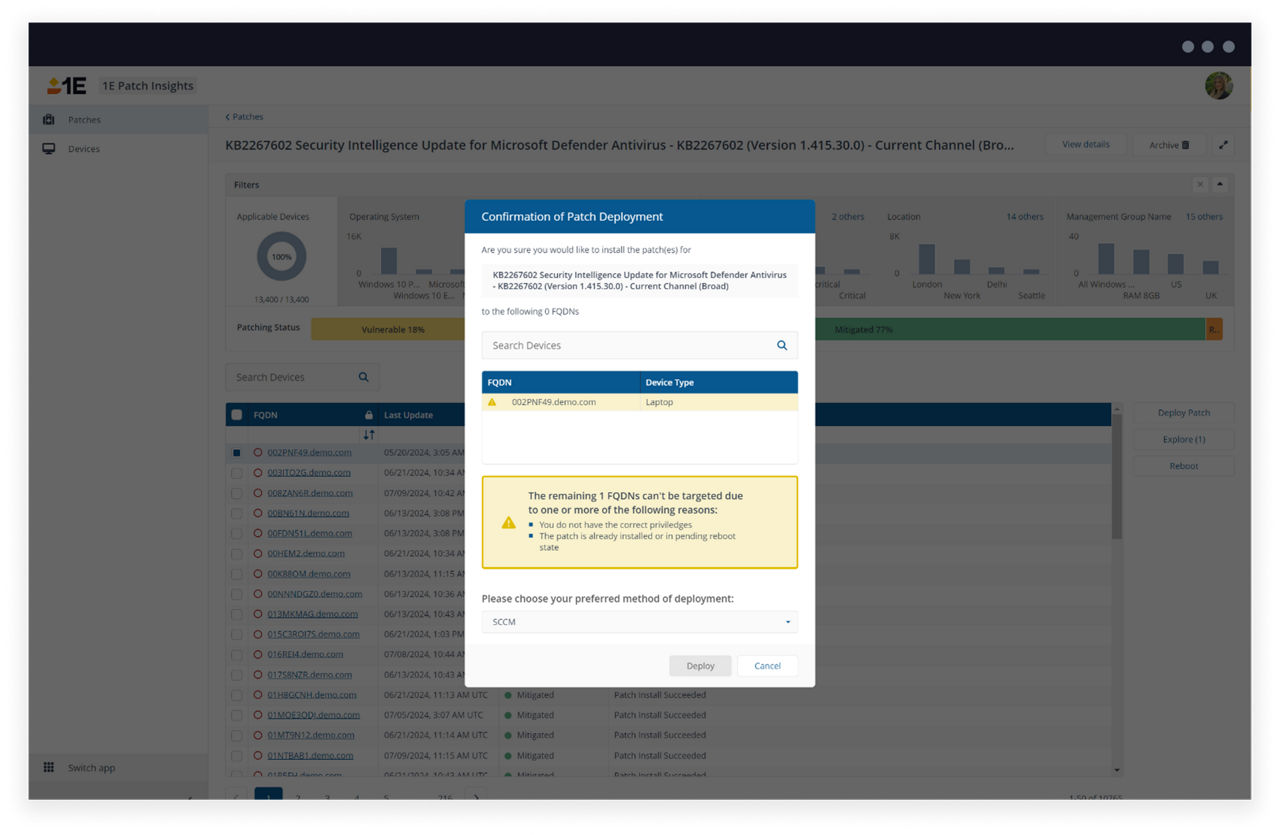This screenshot has height=835, width=1280.
Task: Open Patches in the left sidebar
Action: 118,120
